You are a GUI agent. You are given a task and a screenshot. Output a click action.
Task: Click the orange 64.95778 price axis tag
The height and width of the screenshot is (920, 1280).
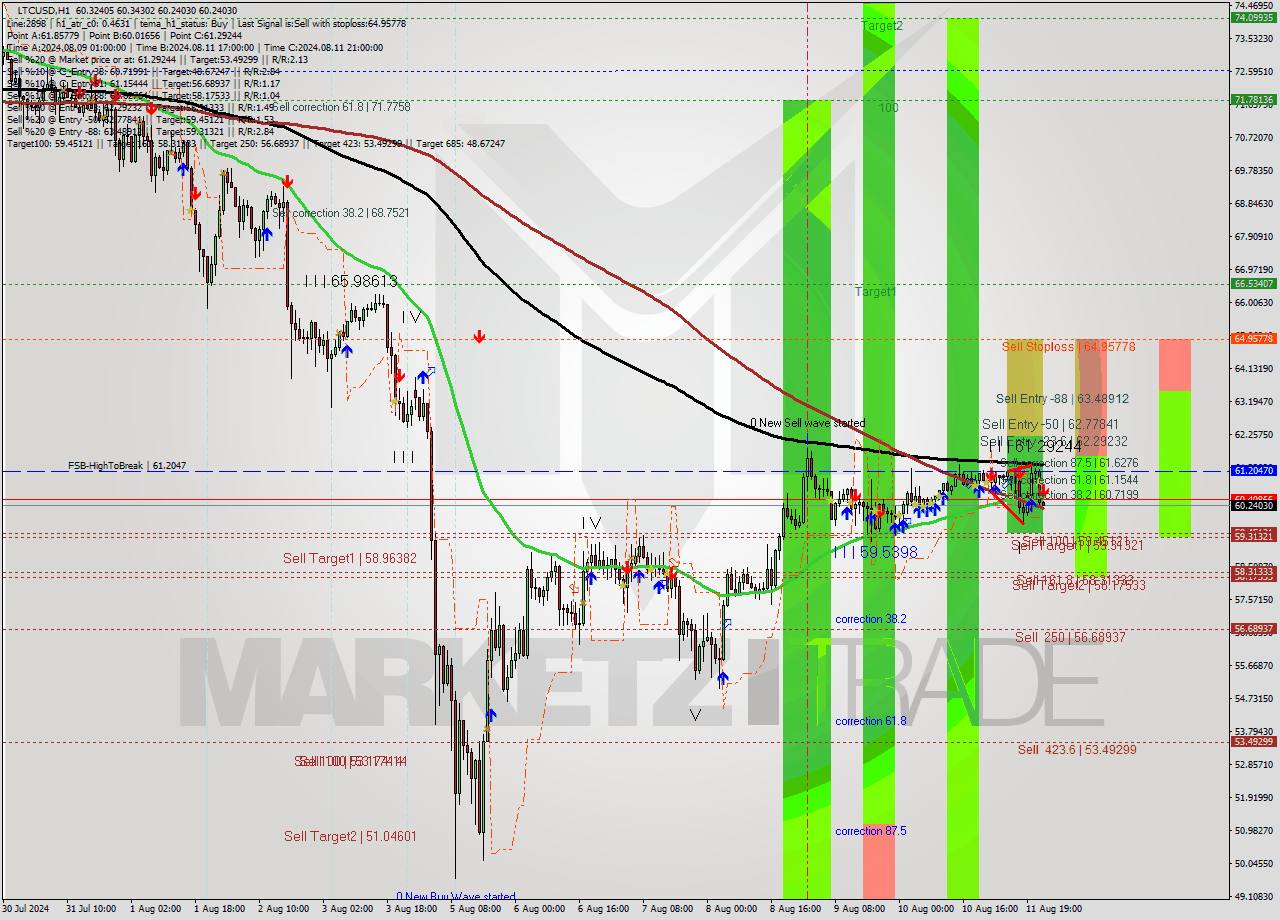[1253, 339]
